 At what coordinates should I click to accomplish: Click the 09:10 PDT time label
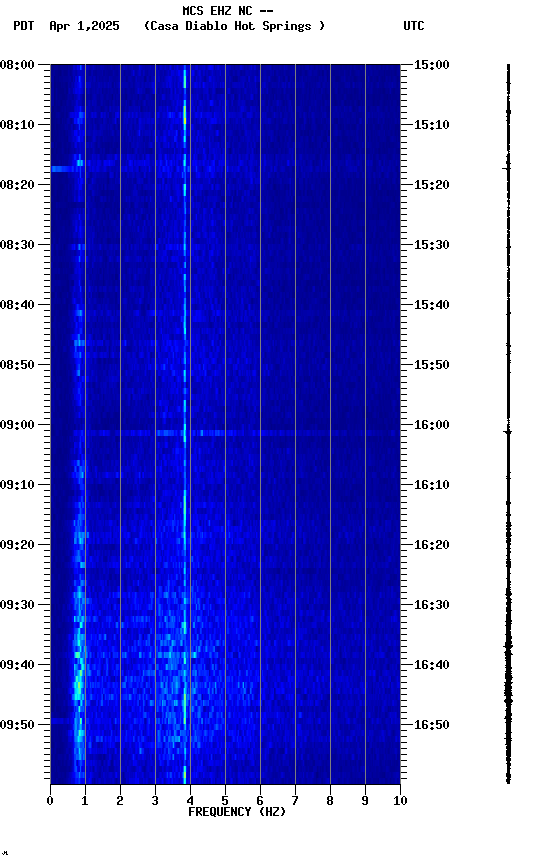17,485
